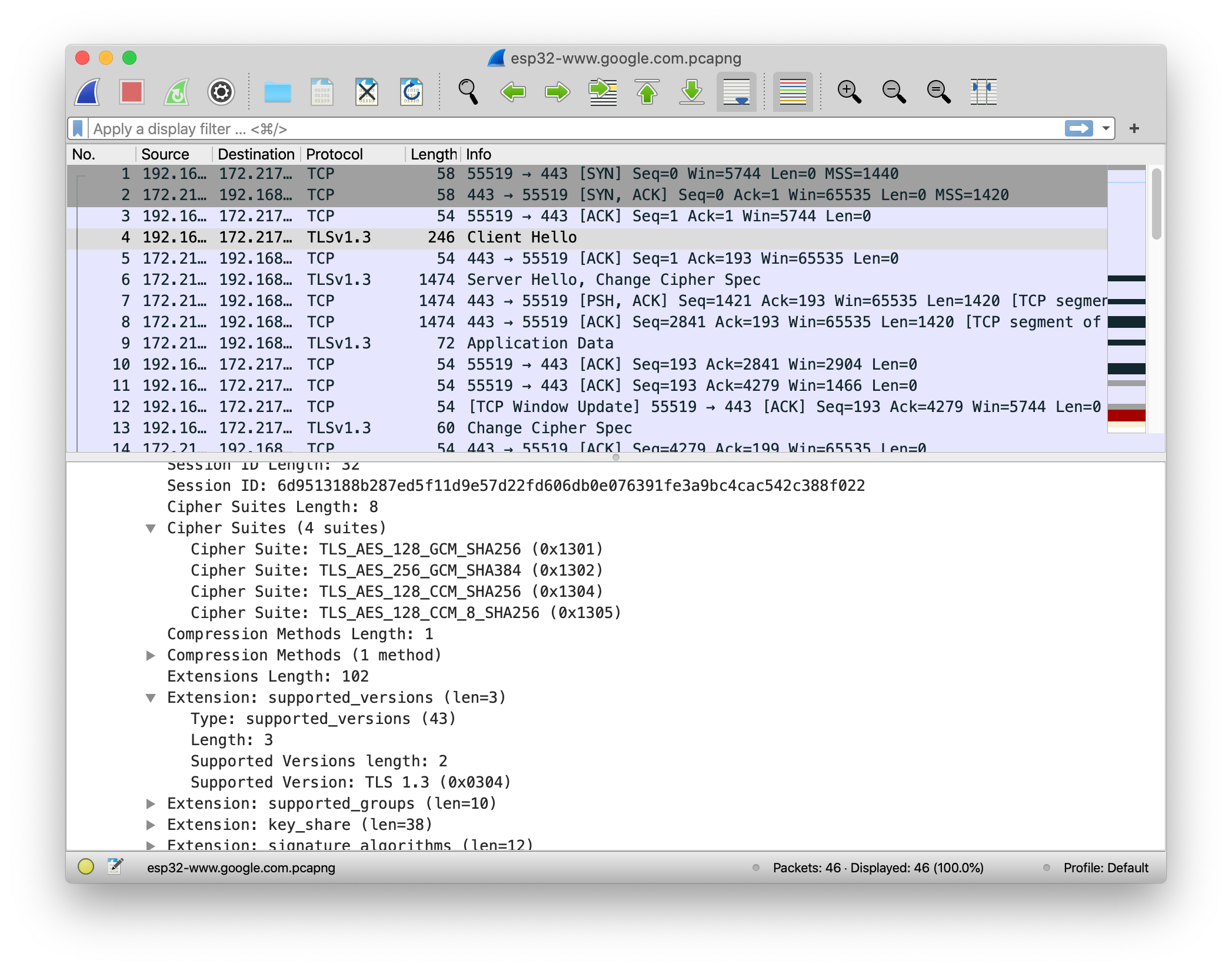Add a display filter button with plus
Image resolution: width=1232 pixels, height=970 pixels.
pos(1134,128)
